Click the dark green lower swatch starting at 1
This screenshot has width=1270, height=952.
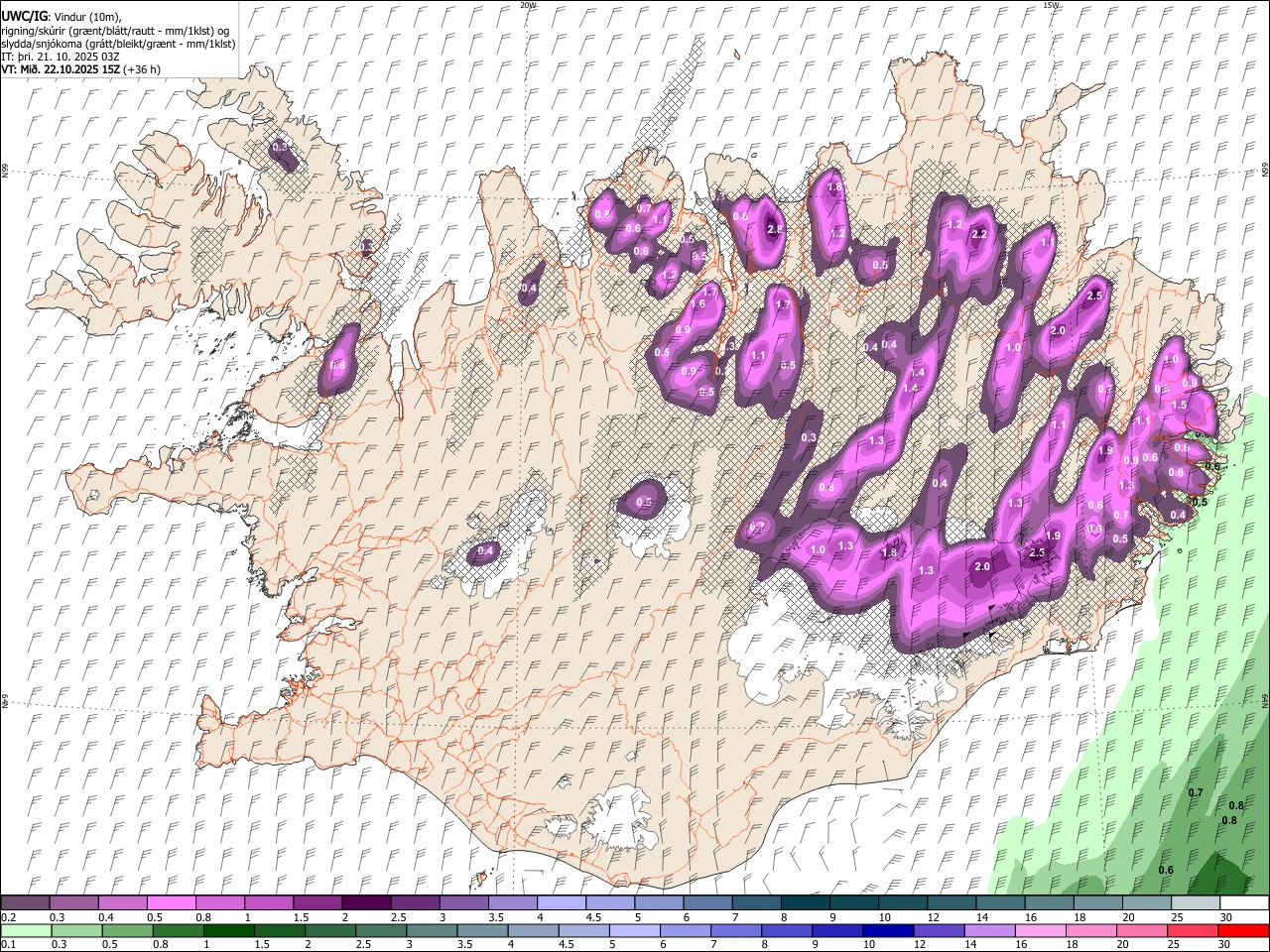coord(228,931)
